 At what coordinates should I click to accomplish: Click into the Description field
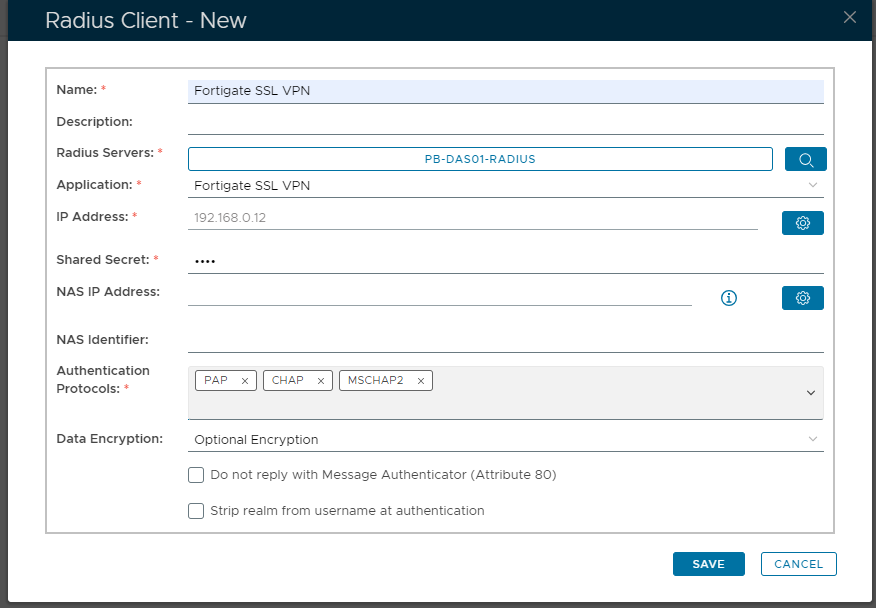pyautogui.click(x=505, y=122)
